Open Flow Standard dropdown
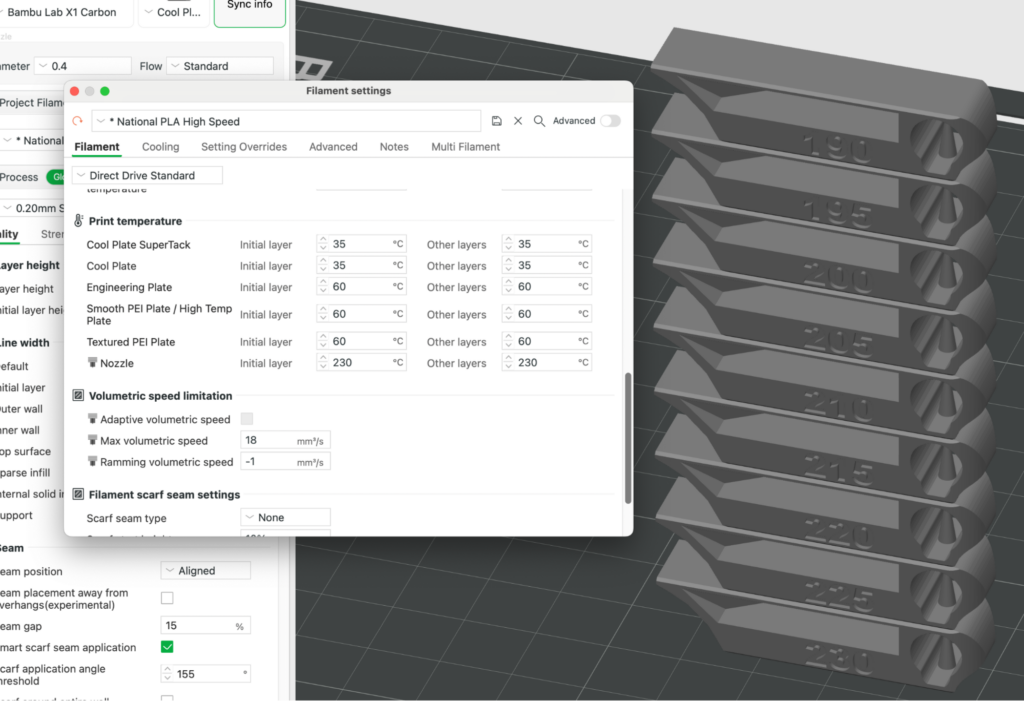1024x701 pixels. (220, 66)
